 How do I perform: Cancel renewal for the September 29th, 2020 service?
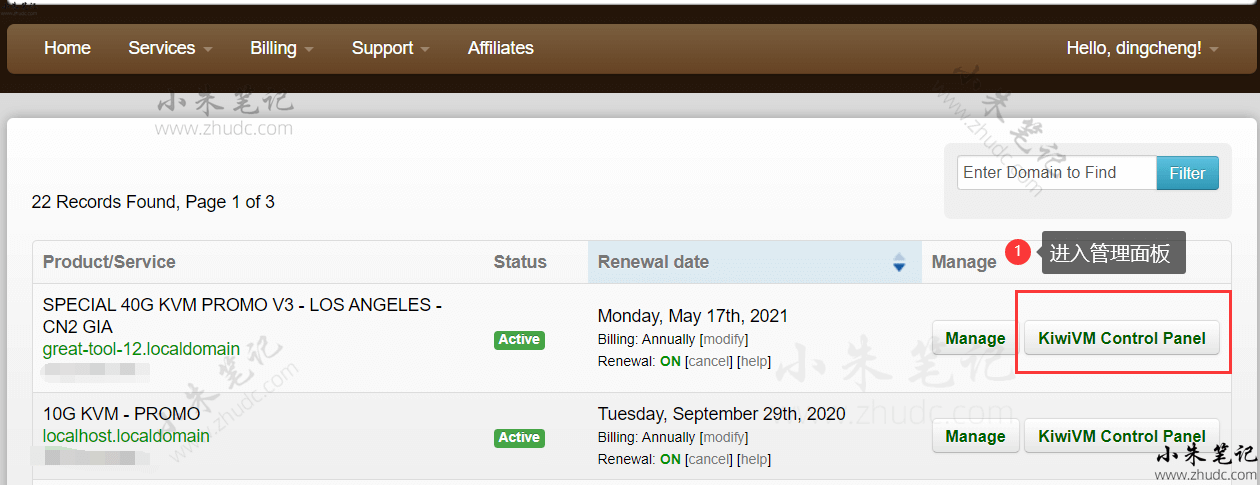(709, 459)
